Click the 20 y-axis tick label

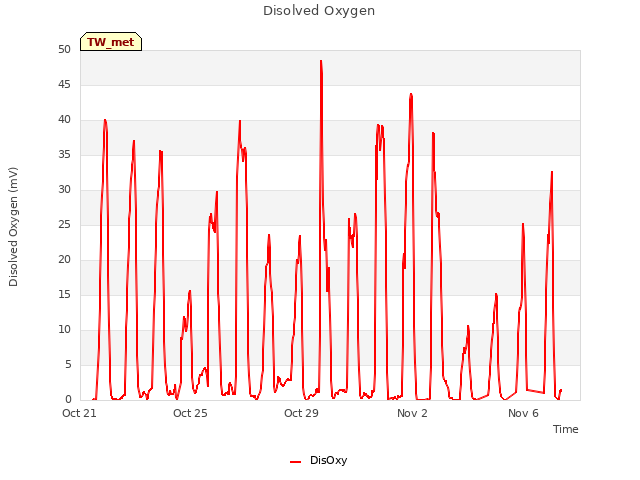(x=64, y=260)
